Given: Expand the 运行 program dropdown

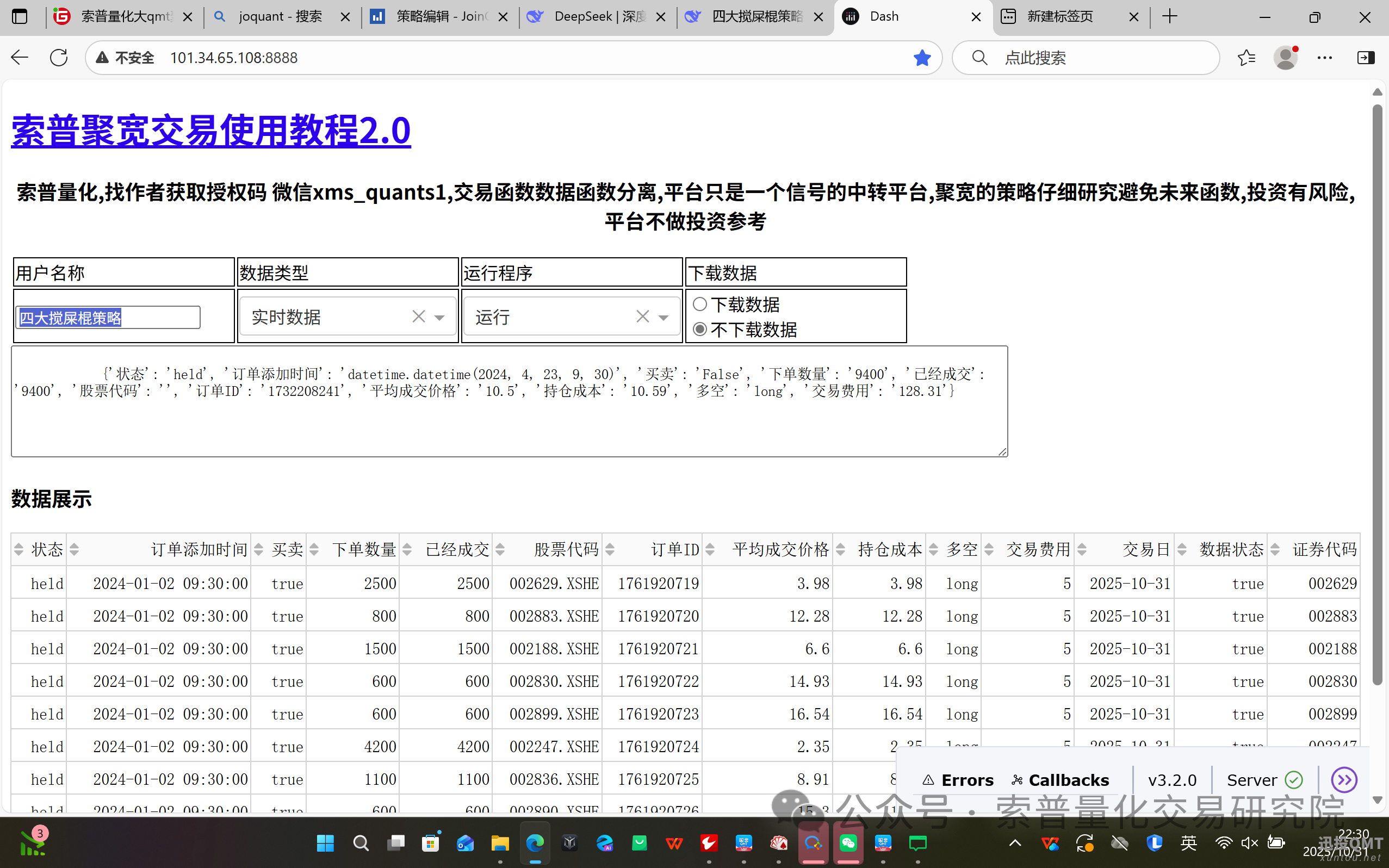Looking at the screenshot, I should pos(664,318).
